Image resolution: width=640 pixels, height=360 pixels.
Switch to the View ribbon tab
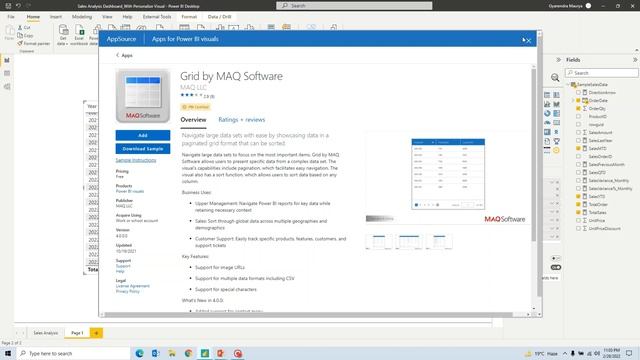tap(107, 17)
